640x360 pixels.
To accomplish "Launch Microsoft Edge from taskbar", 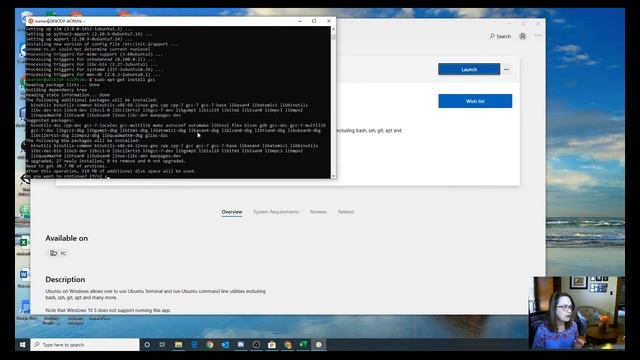I will tap(194, 345).
